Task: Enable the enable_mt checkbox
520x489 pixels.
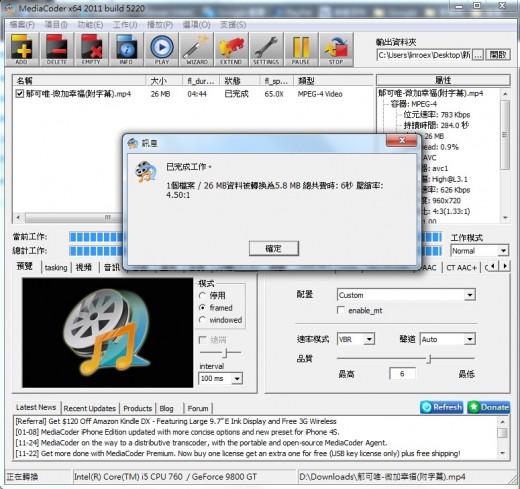Action: [x=341, y=310]
